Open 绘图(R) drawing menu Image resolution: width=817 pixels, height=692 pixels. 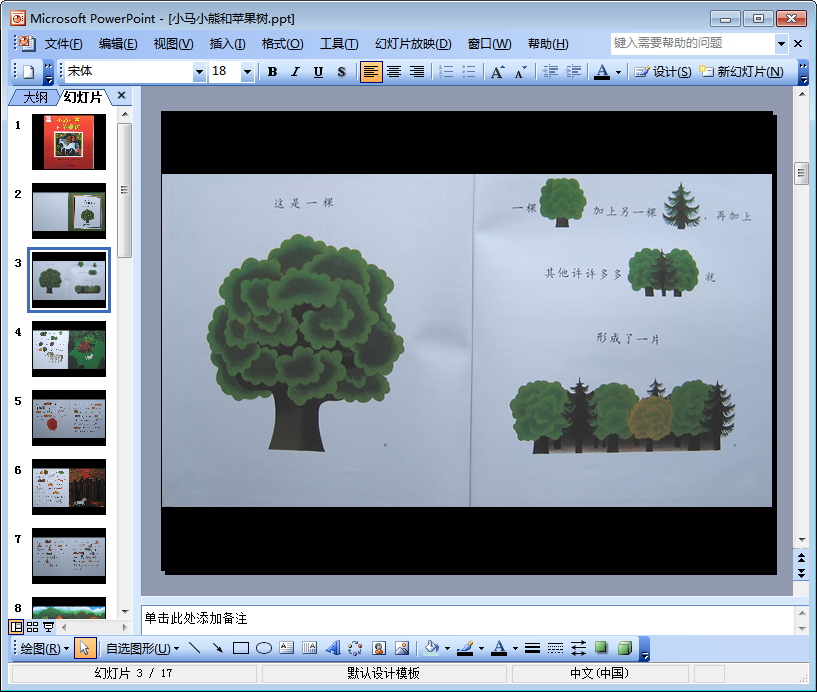[x=44, y=649]
